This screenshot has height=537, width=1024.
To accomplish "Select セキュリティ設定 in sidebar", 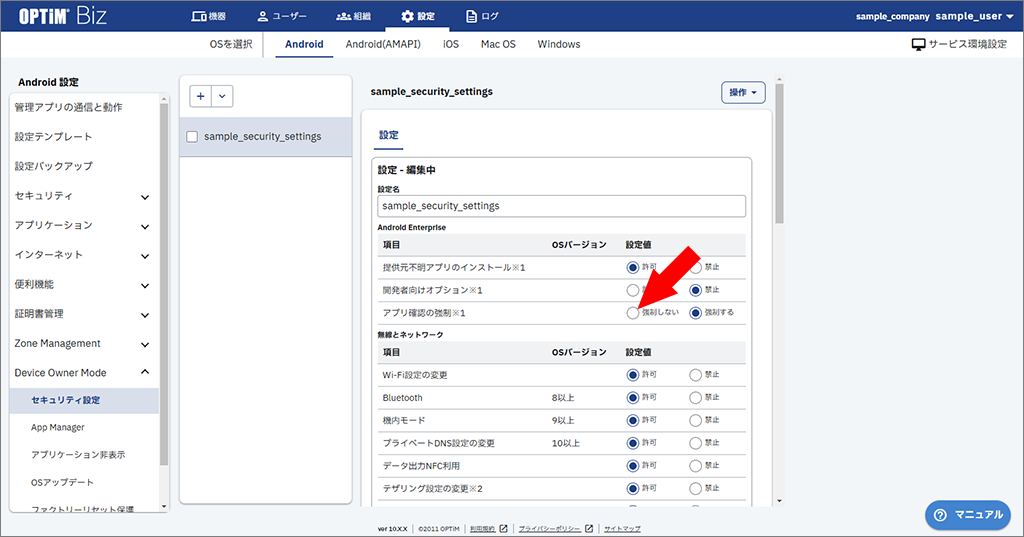I will (84, 400).
